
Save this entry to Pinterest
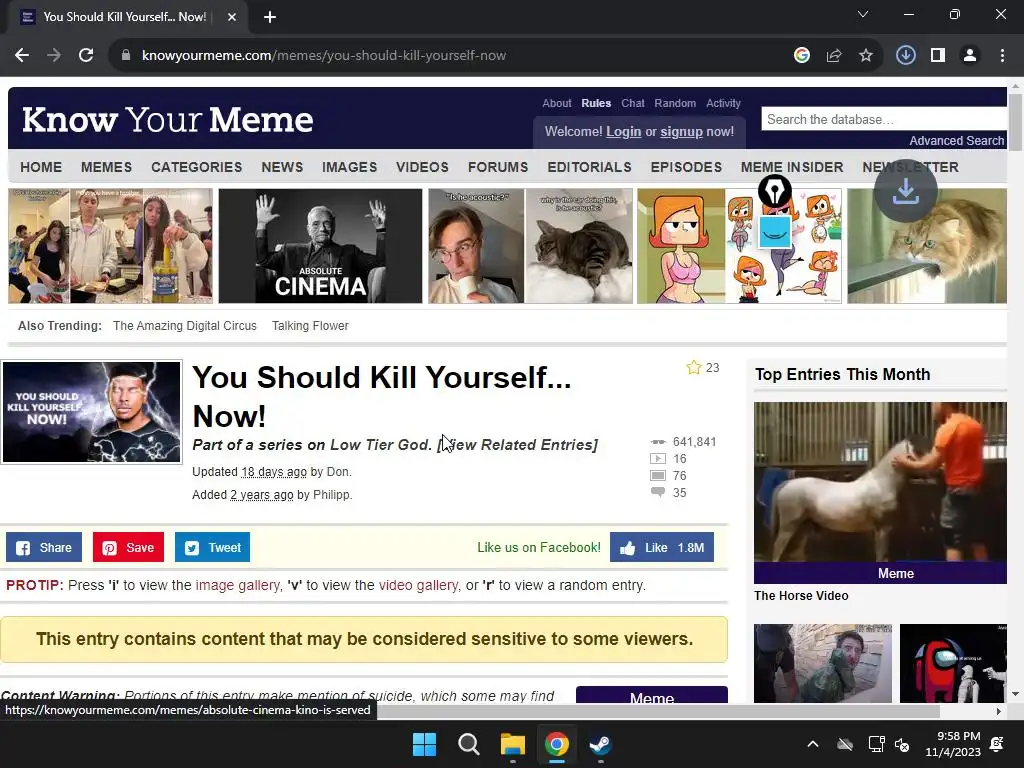tap(128, 547)
